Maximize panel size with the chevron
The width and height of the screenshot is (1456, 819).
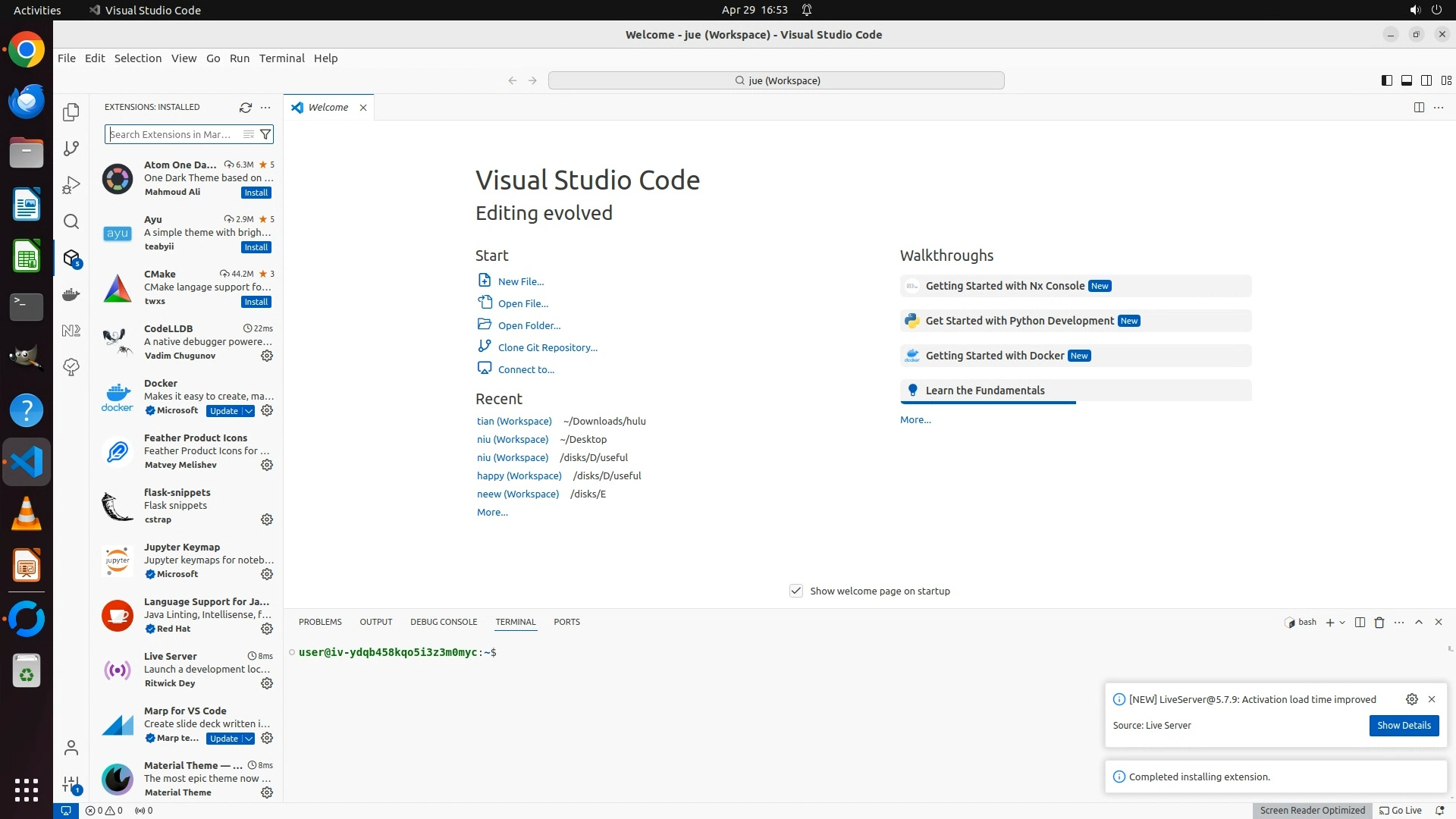pyautogui.click(x=1419, y=622)
